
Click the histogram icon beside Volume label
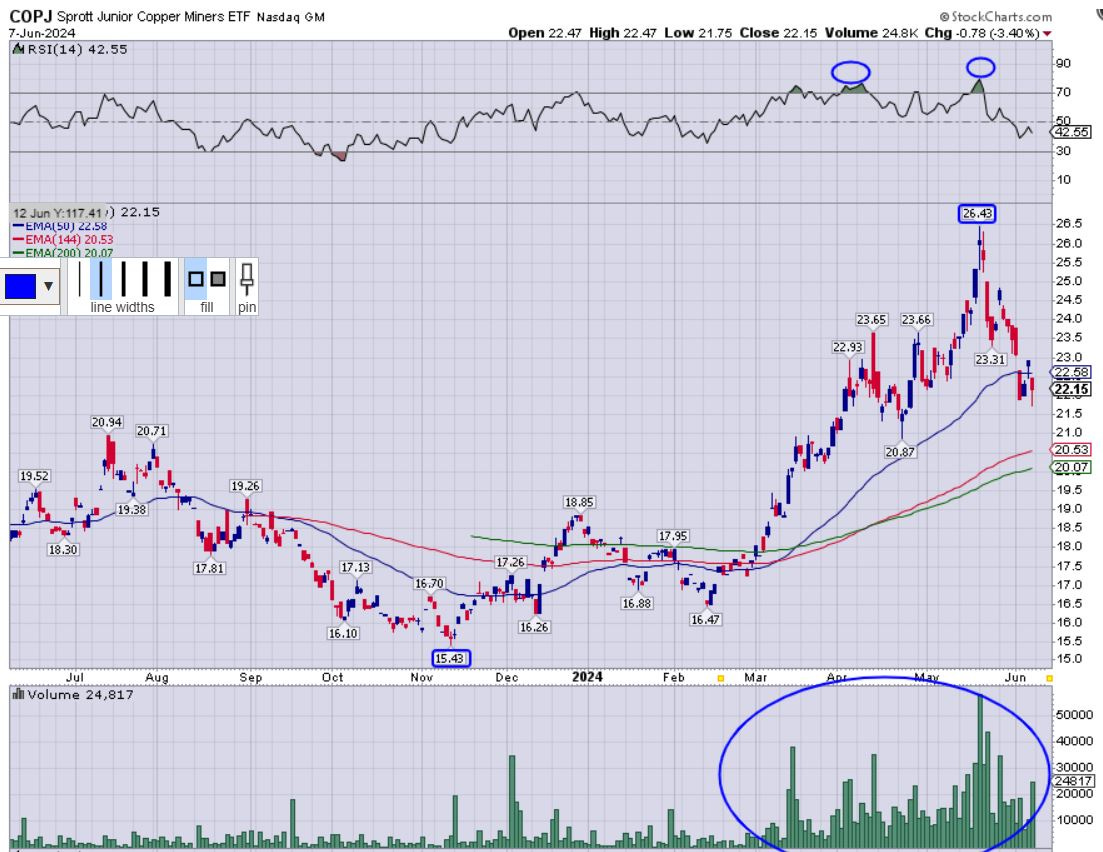coord(18,694)
